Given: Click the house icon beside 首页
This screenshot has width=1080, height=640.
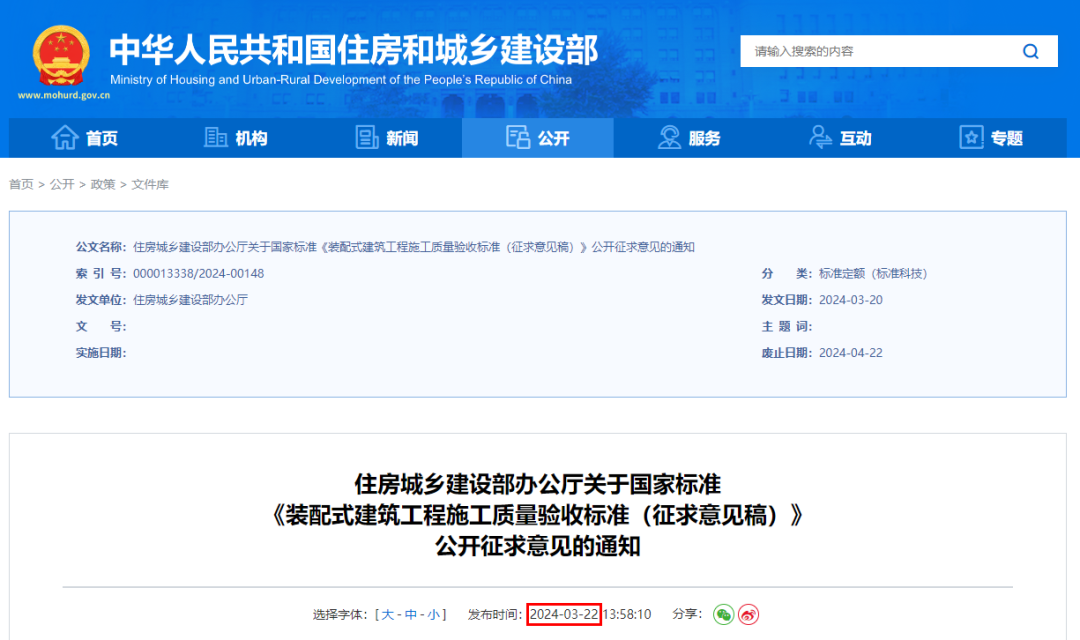Looking at the screenshot, I should click(x=65, y=138).
